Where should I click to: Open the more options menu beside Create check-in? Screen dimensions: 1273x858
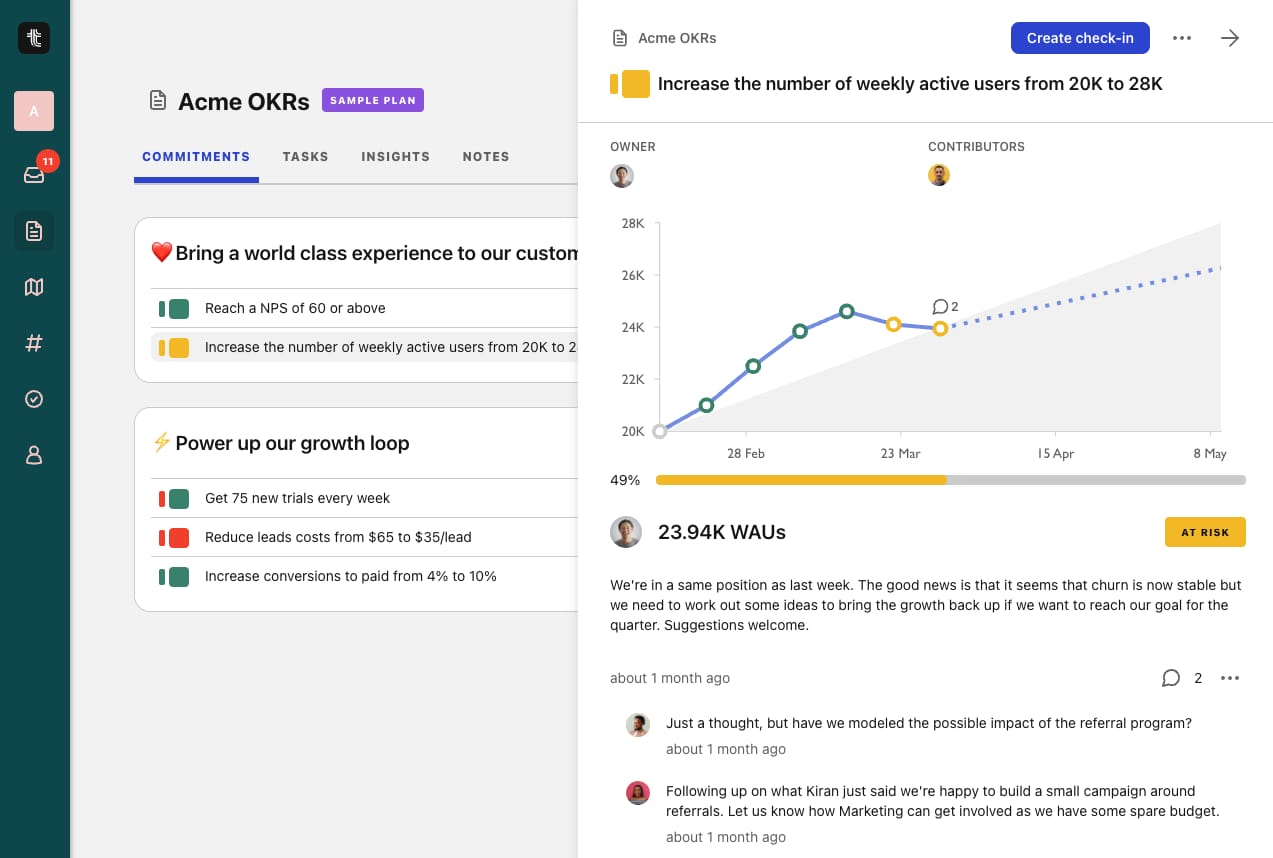coord(1182,38)
